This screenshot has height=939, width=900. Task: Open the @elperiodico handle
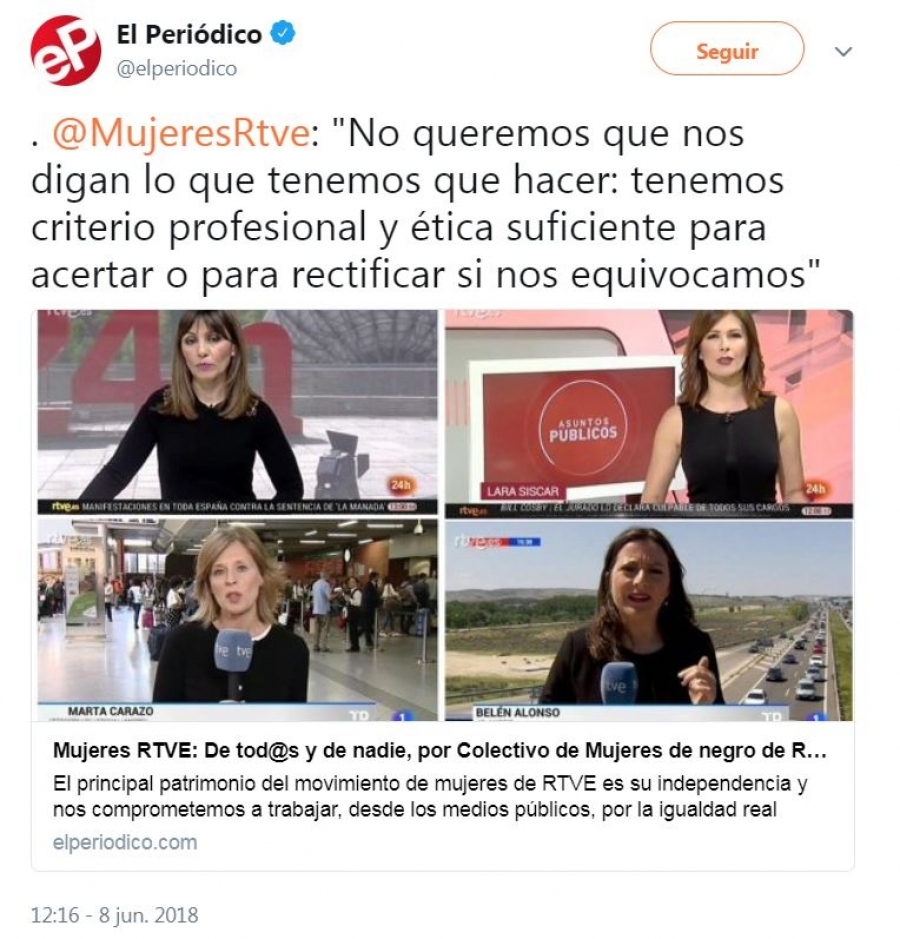pos(177,69)
